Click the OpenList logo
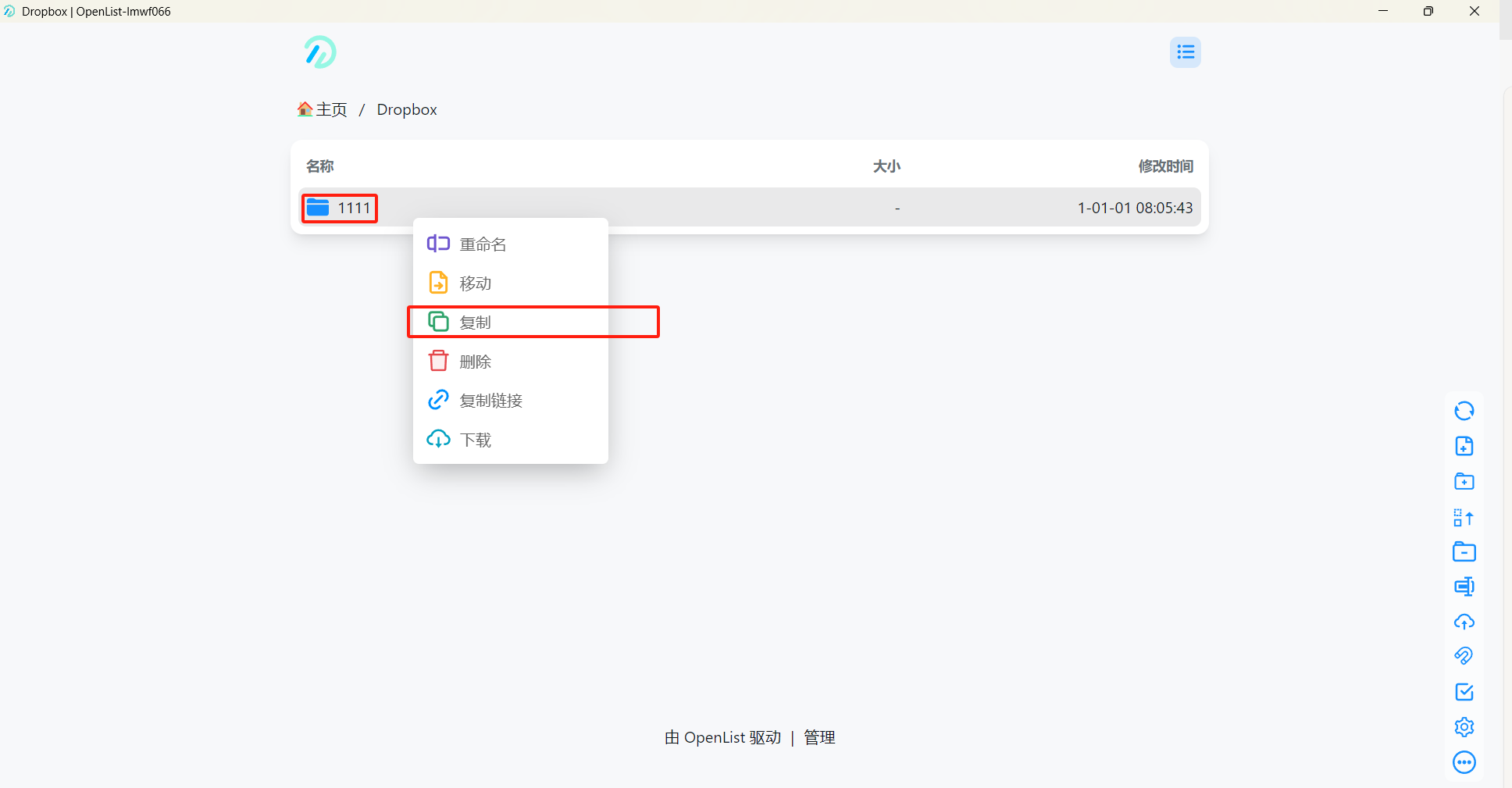The width and height of the screenshot is (1512, 788). [x=320, y=52]
